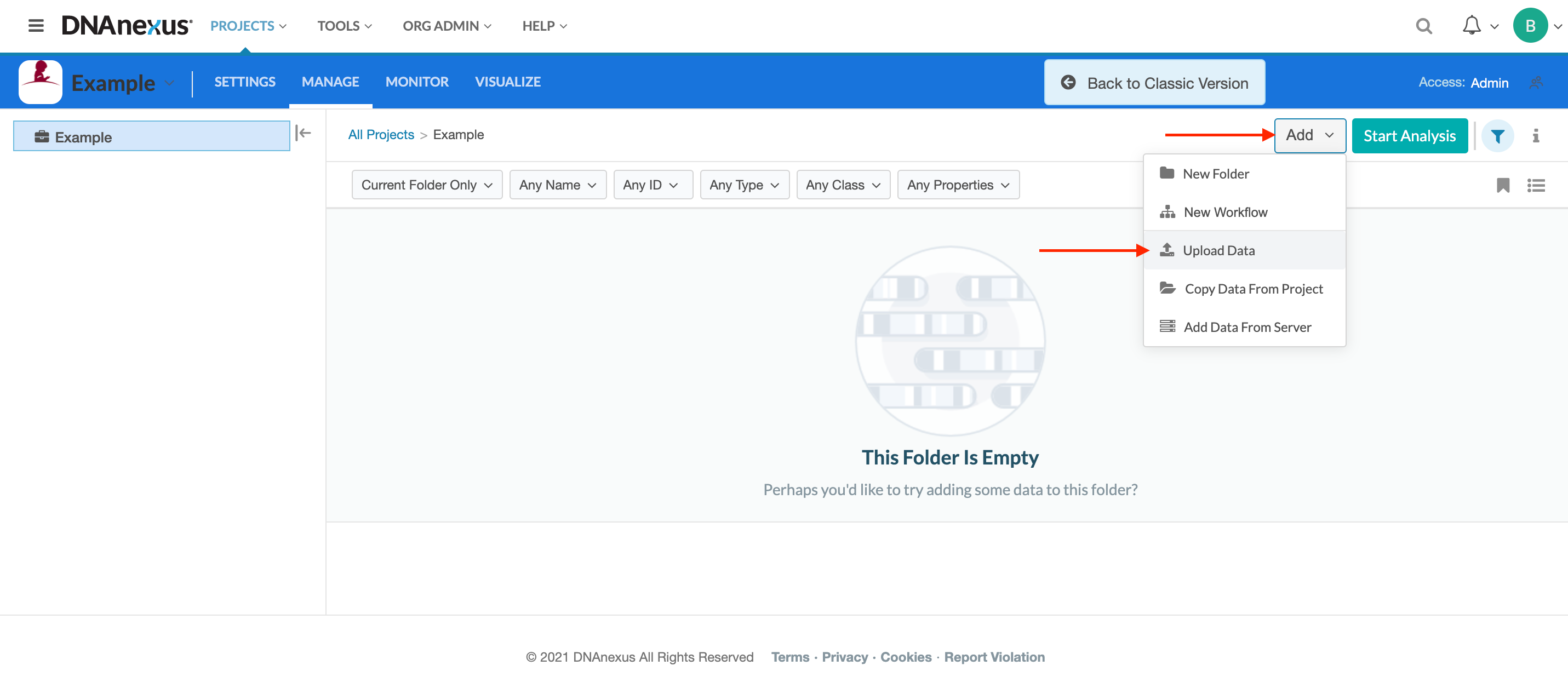Image resolution: width=1568 pixels, height=677 pixels.
Task: Open the Example project name dropdown
Action: pos(122,83)
